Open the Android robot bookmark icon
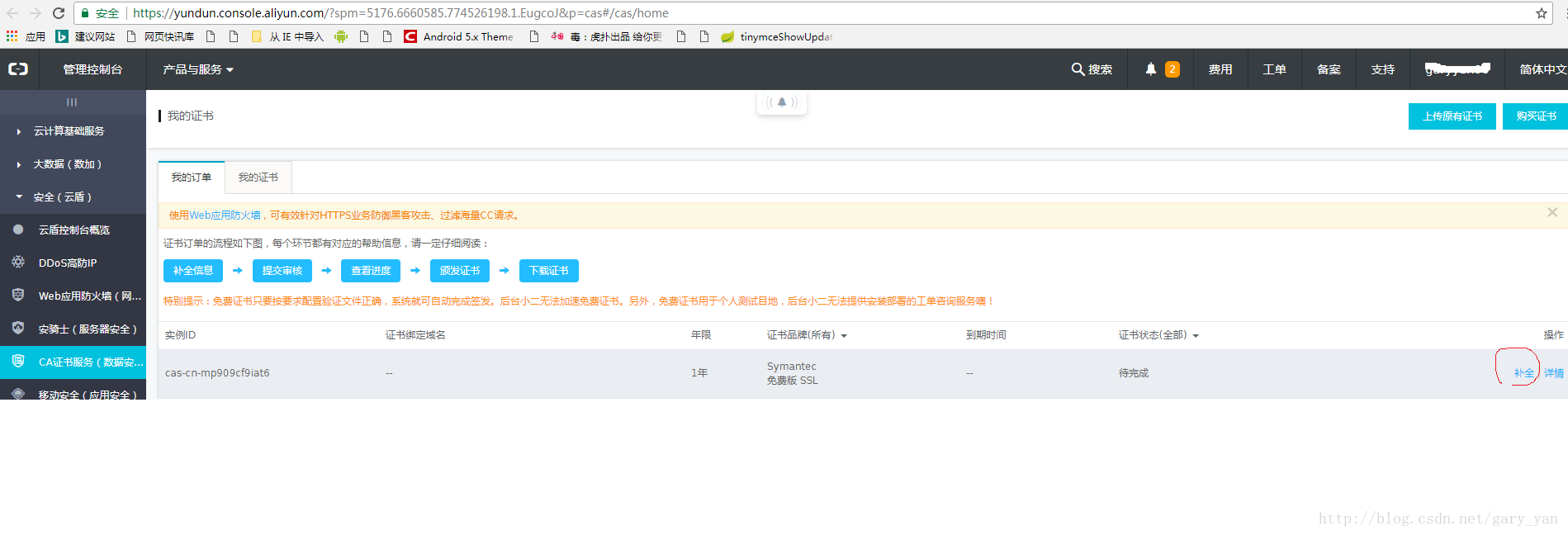 [341, 36]
